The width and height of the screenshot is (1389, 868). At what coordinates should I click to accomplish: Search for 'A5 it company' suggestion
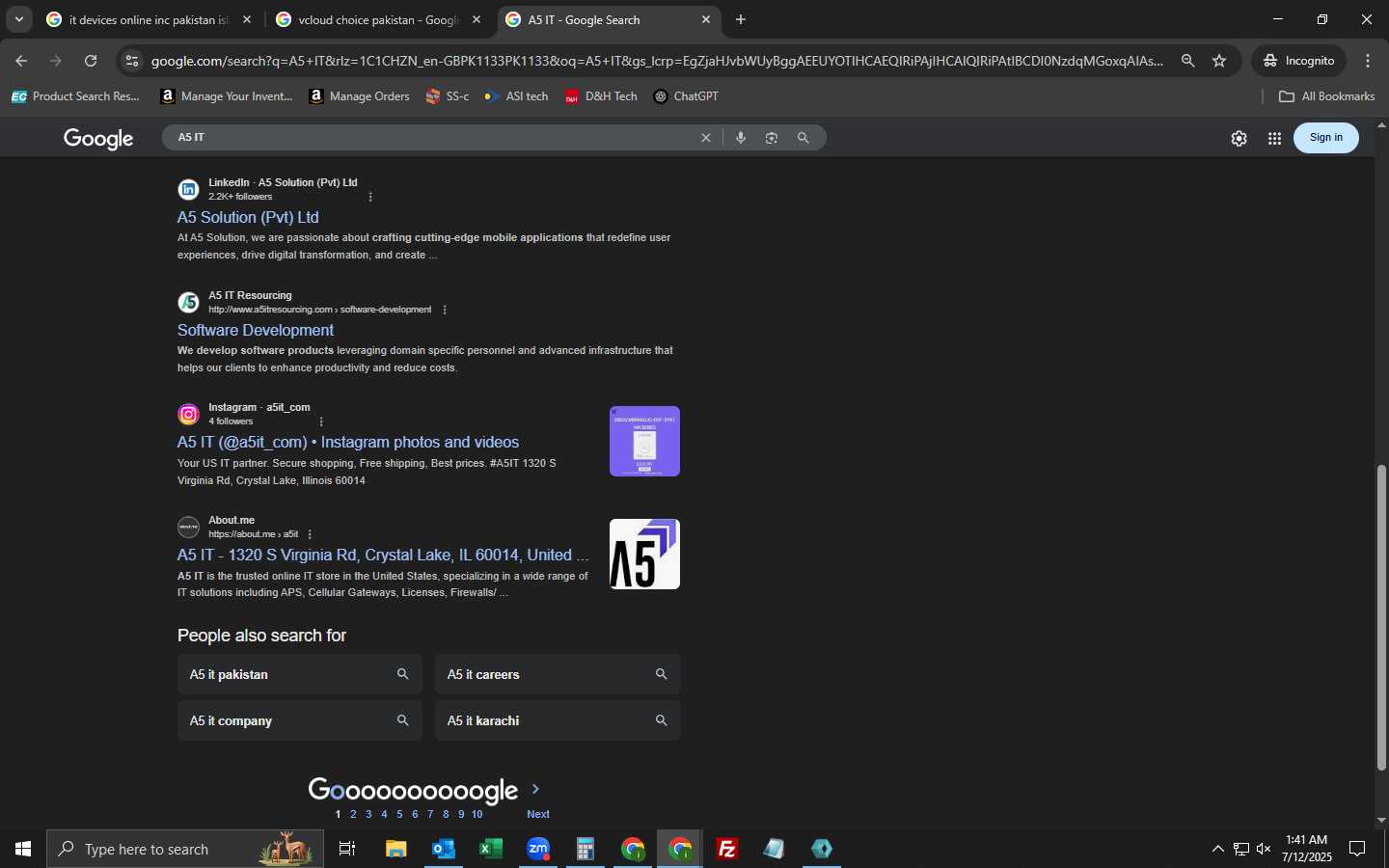(300, 720)
